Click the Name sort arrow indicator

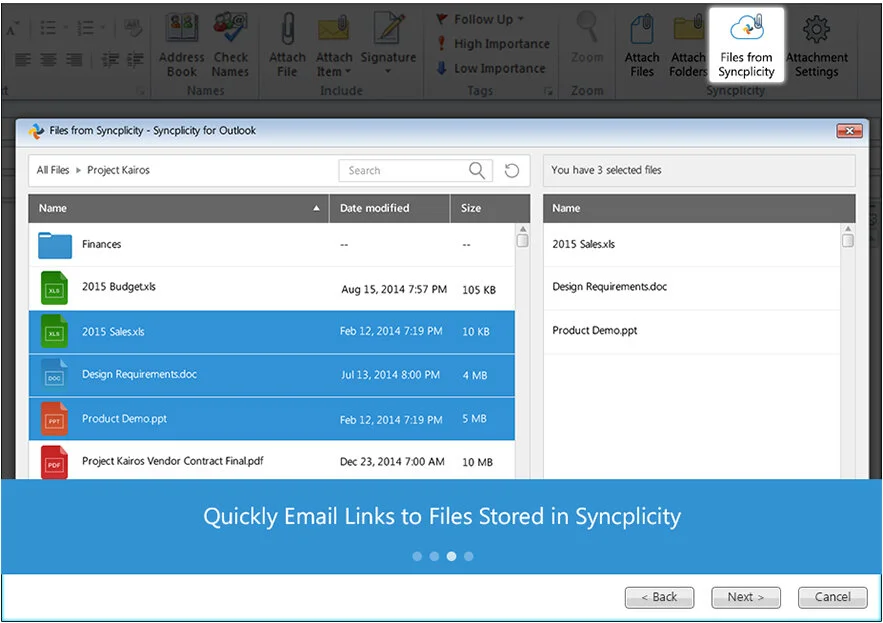pos(316,208)
